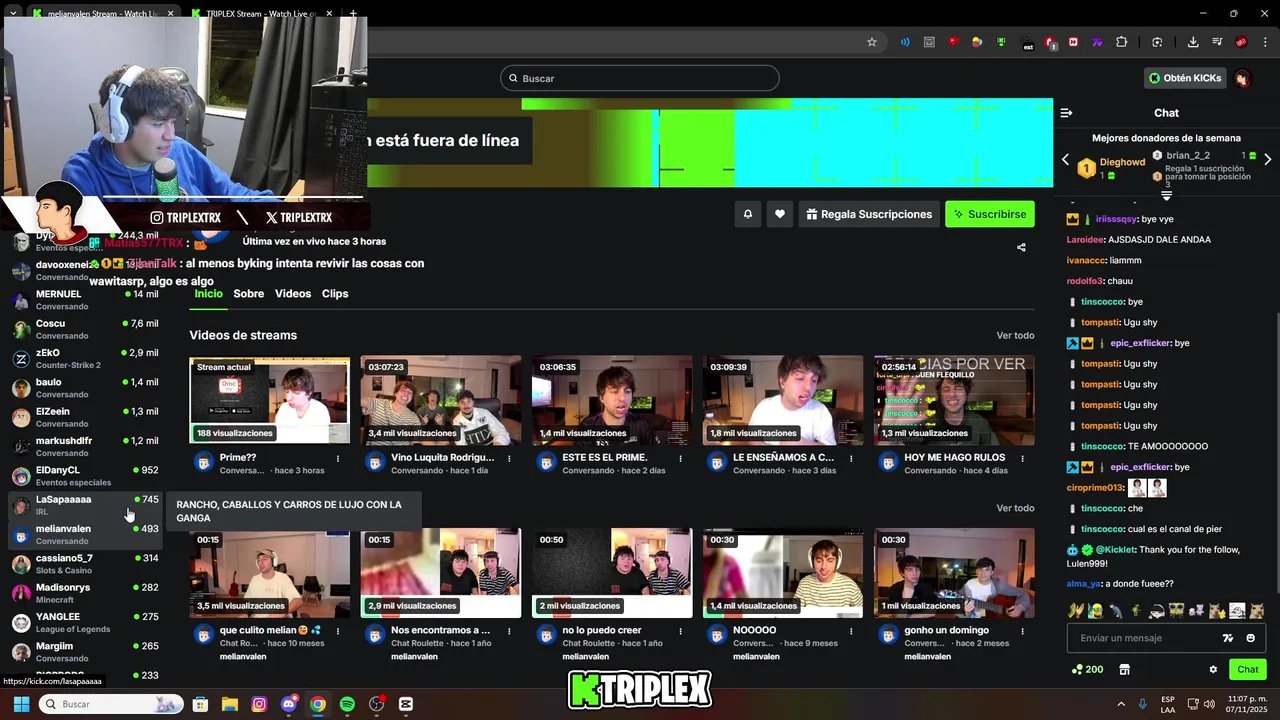Screen dimensions: 1280x720
Task: Bookmark page with the star icon
Action: (x=872, y=42)
